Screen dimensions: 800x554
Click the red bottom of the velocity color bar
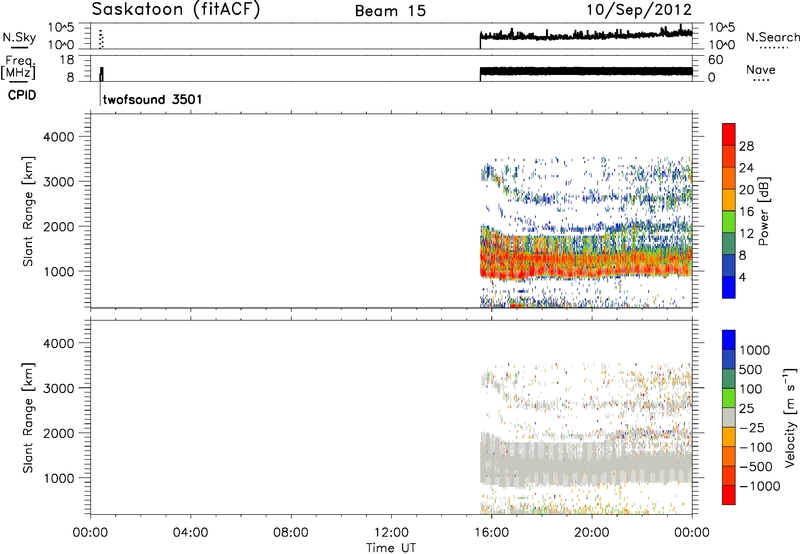pos(729,495)
